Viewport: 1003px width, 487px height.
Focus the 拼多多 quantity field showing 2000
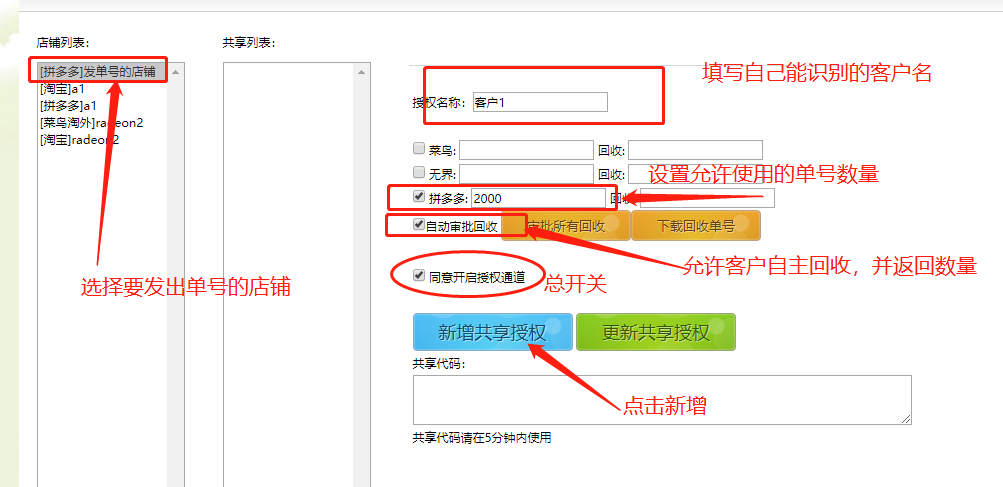tap(537, 198)
